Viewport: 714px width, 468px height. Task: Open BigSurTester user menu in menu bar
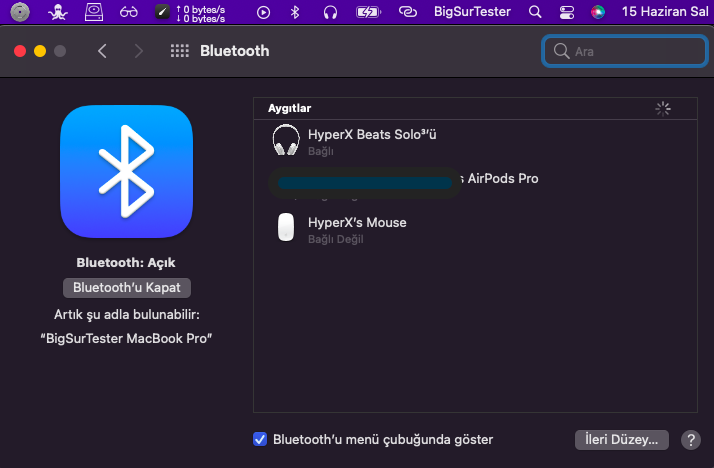pos(472,12)
